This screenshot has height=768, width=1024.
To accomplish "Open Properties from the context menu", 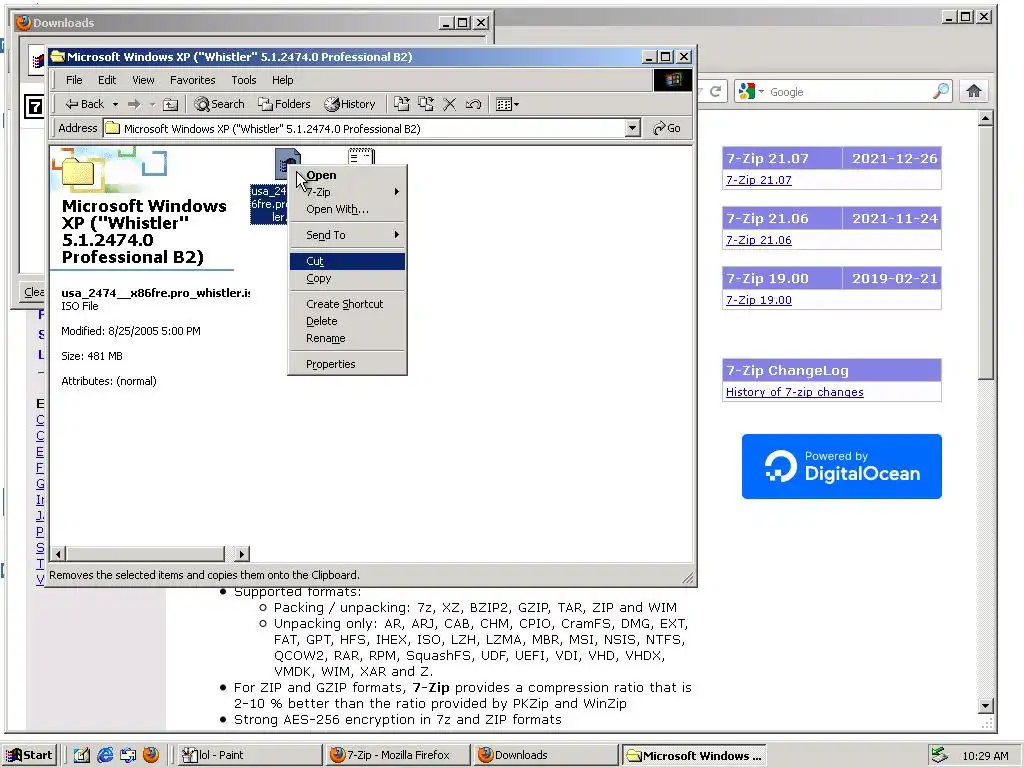I will 347,364.
